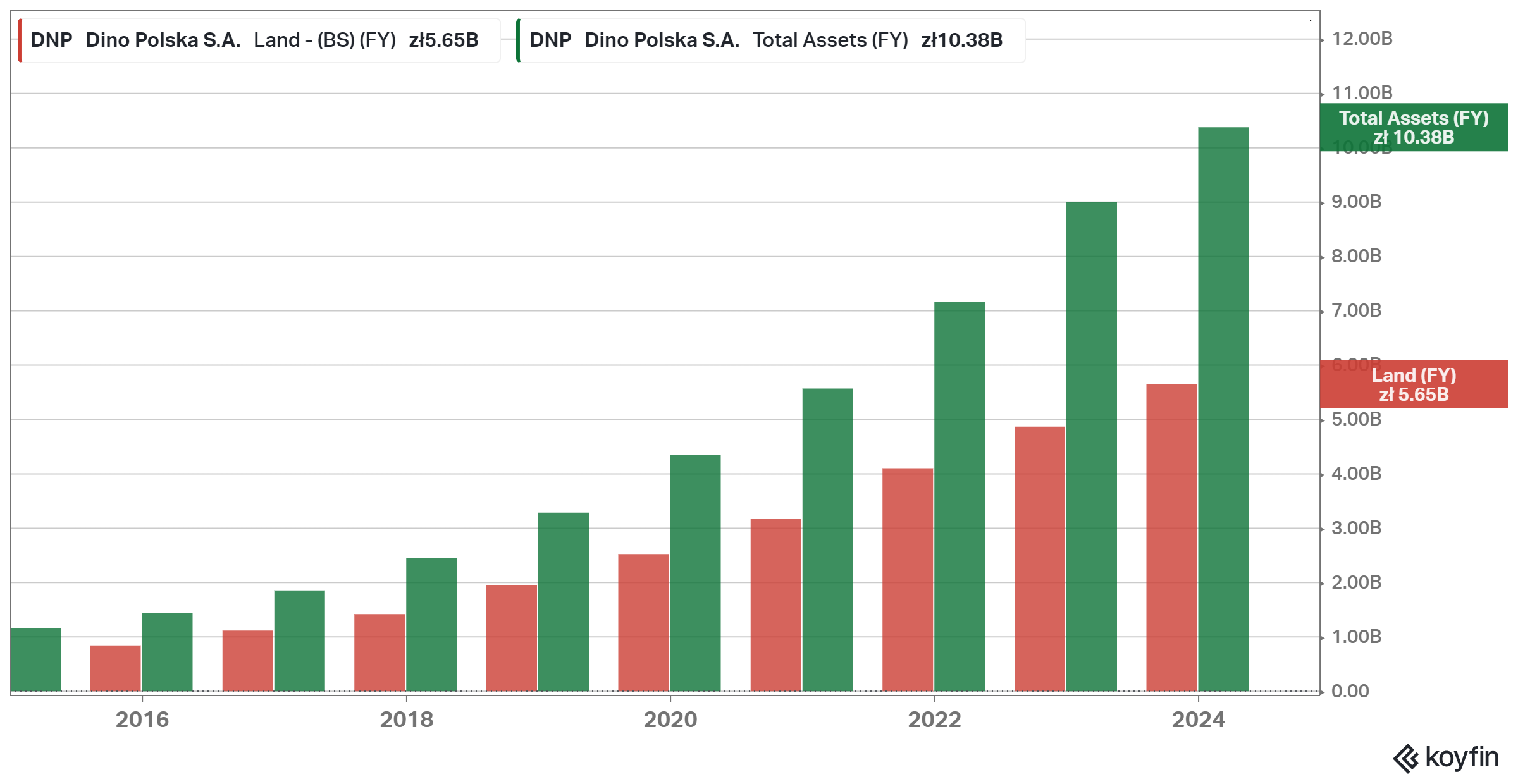Click the 0.00 y-axis value
The height and width of the screenshot is (784, 1518).
(1350, 692)
